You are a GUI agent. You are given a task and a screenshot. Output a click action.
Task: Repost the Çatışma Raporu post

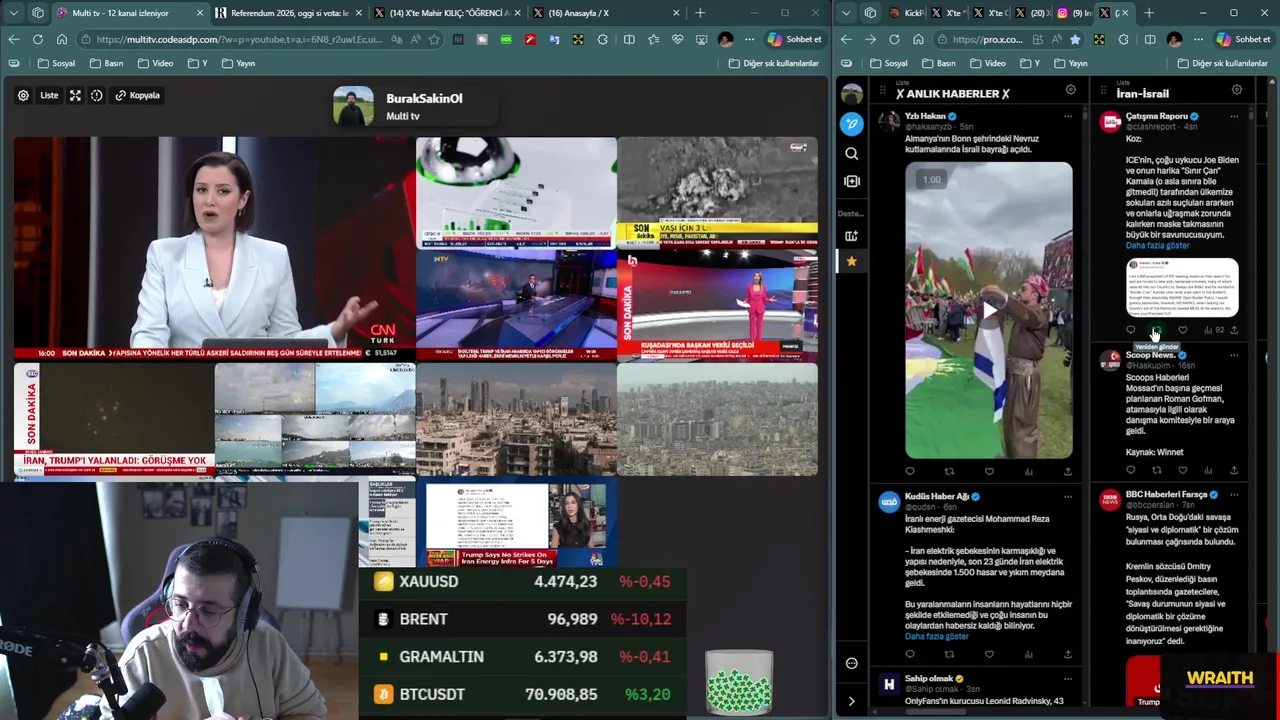click(1156, 330)
